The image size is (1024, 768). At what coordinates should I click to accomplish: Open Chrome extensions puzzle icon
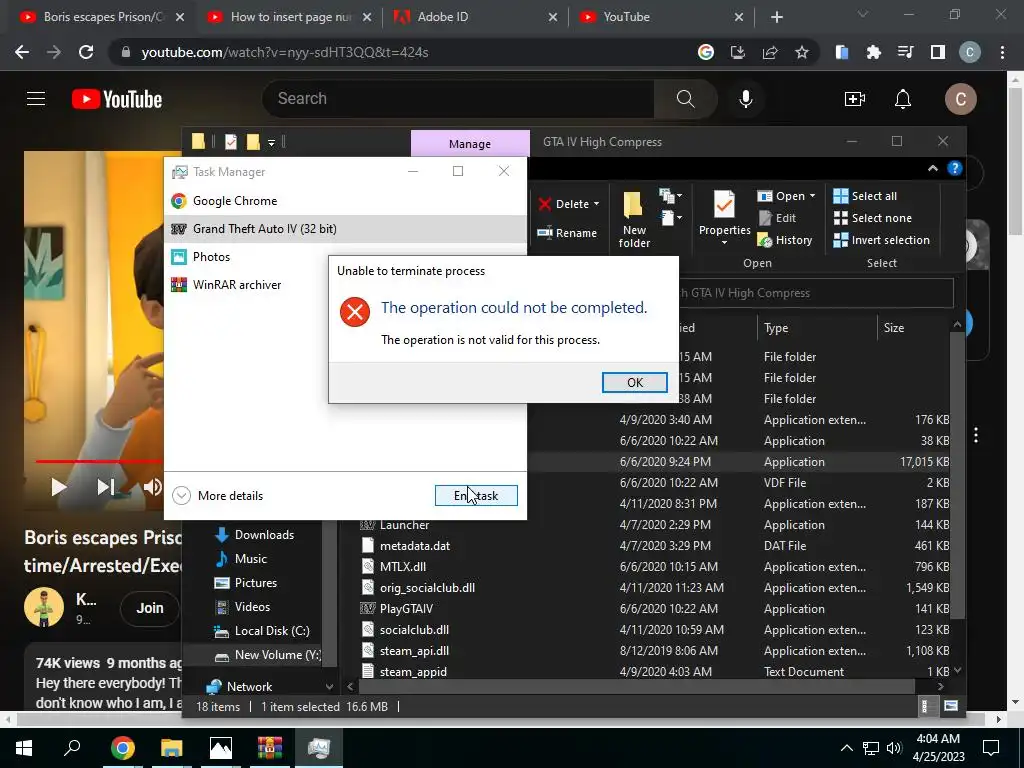(x=873, y=52)
